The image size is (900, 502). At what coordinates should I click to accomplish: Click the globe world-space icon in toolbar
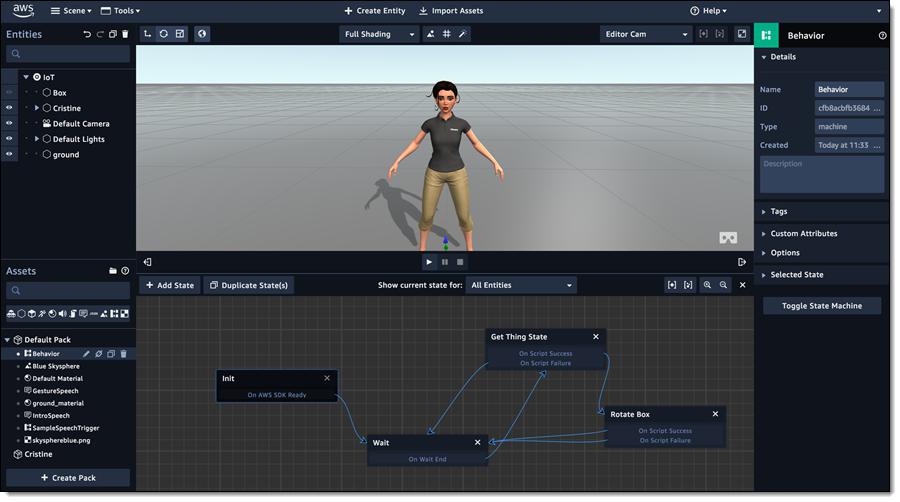coord(202,34)
